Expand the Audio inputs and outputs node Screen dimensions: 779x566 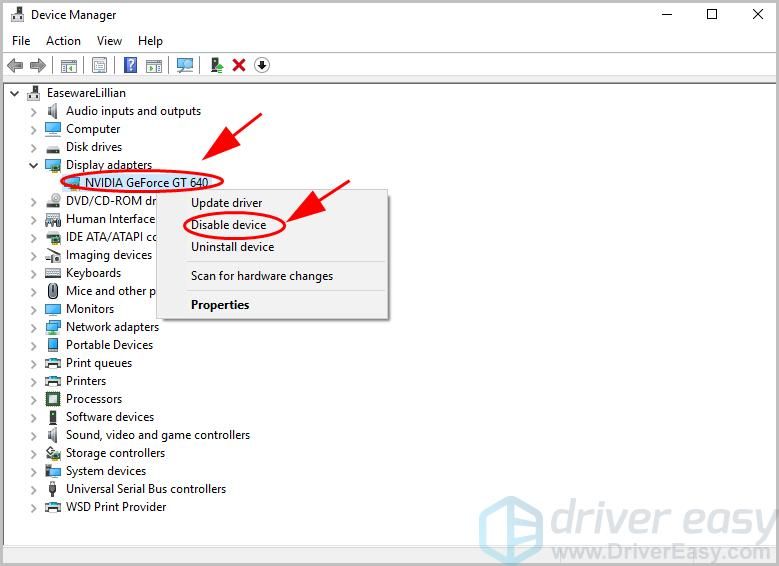coord(33,111)
